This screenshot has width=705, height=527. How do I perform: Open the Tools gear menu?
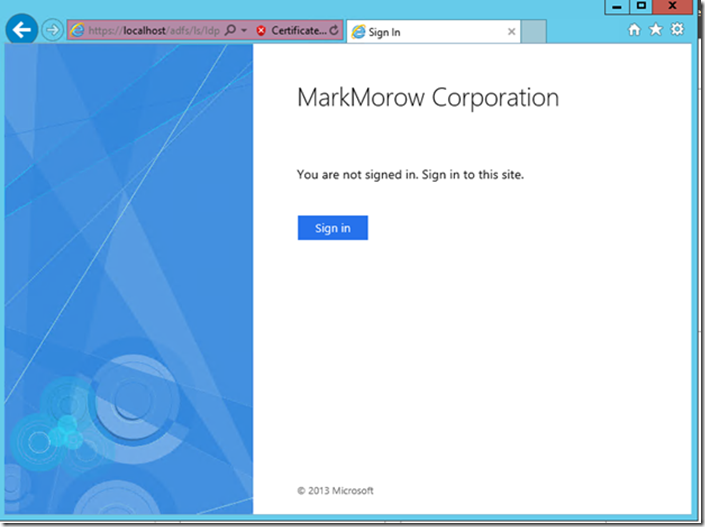coord(677,30)
